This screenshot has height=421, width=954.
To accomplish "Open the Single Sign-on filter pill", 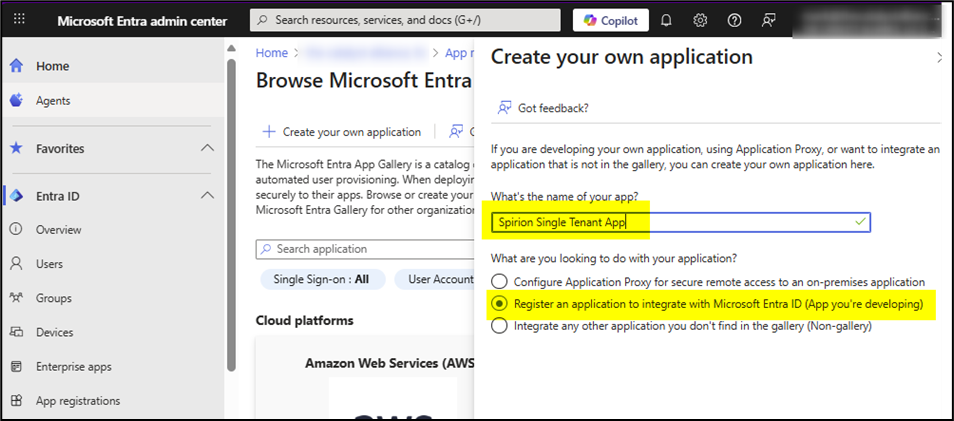I will click(x=321, y=280).
